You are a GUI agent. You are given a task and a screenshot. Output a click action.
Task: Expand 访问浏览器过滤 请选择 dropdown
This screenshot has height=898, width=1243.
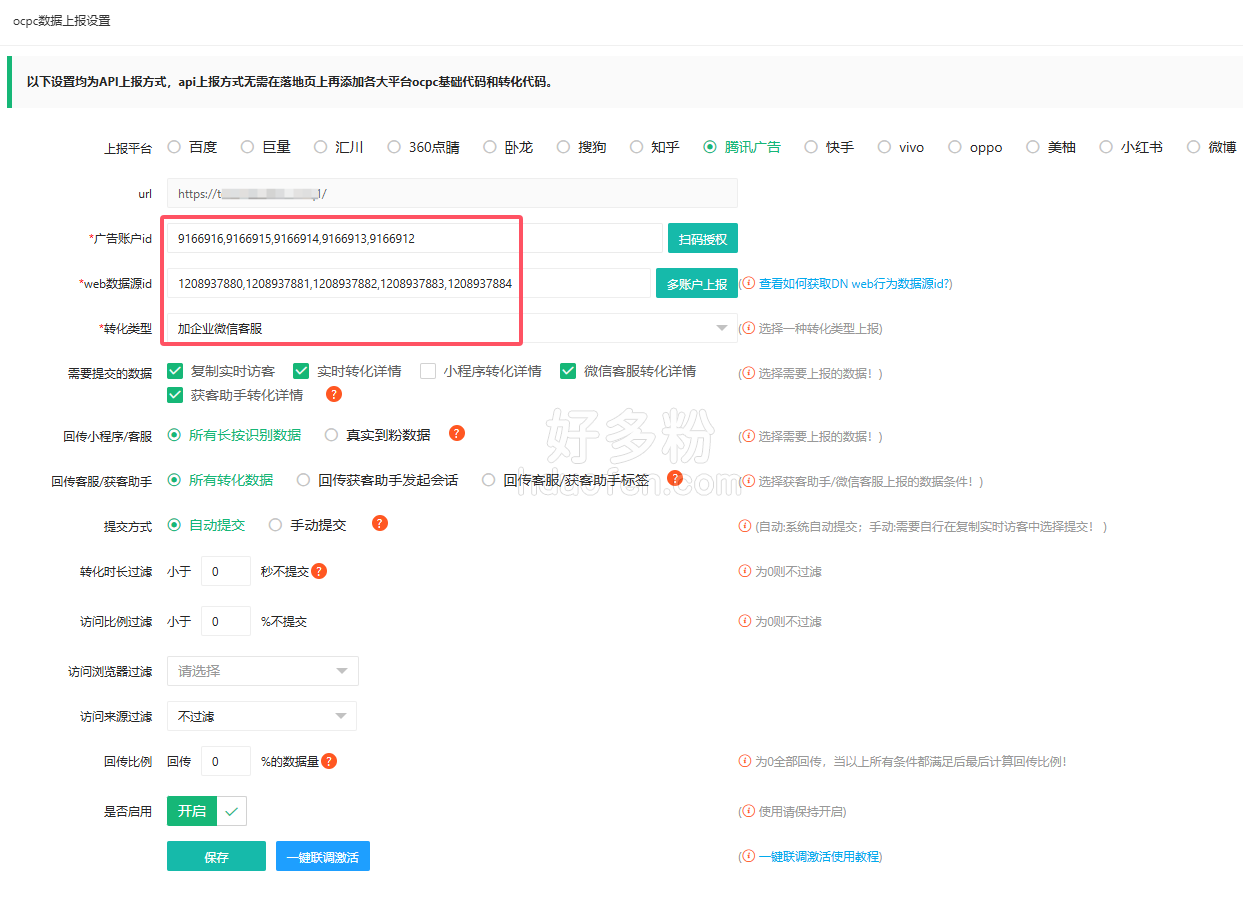click(x=262, y=671)
